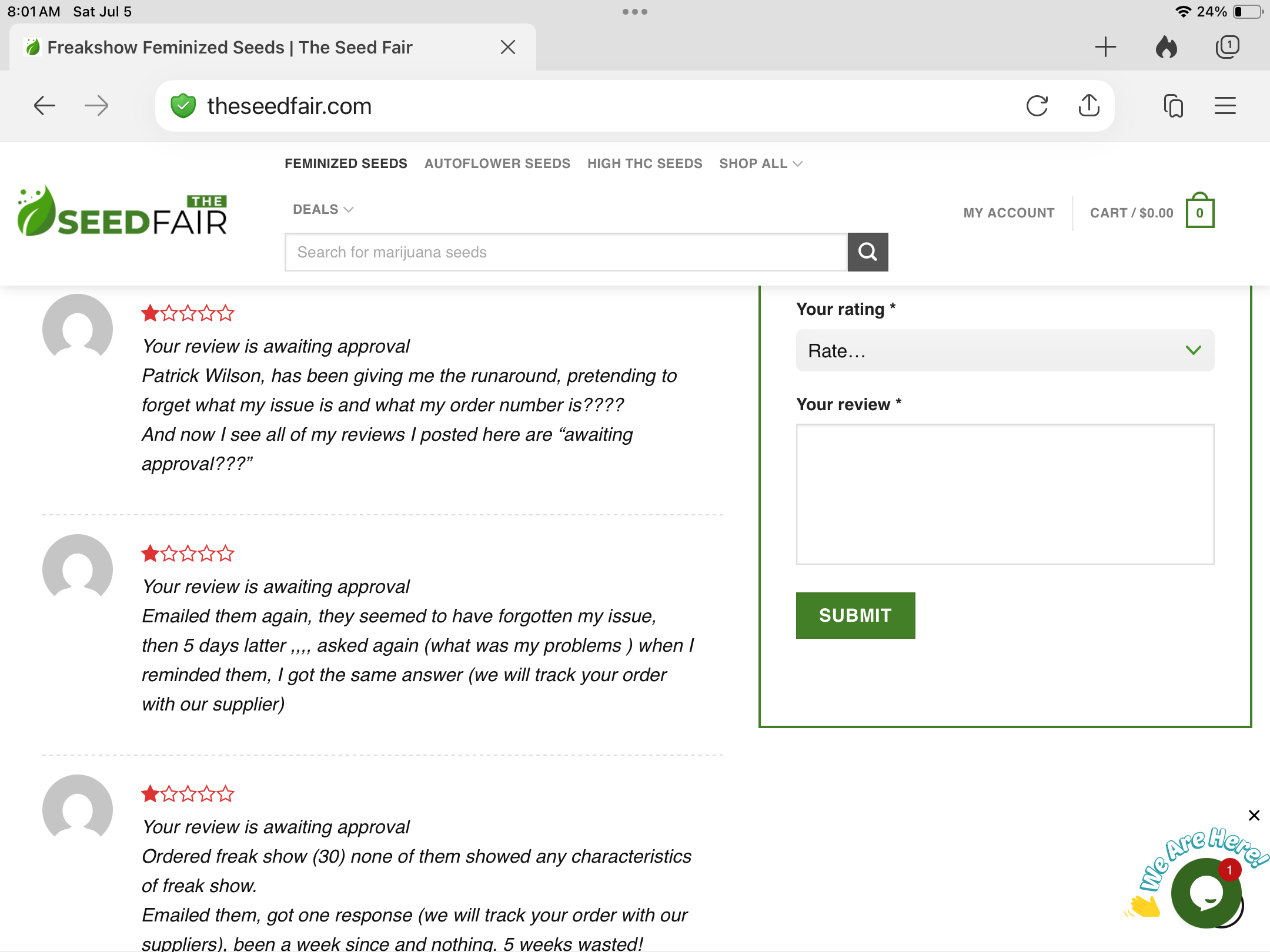Submit the review
This screenshot has width=1270, height=952.
point(855,615)
